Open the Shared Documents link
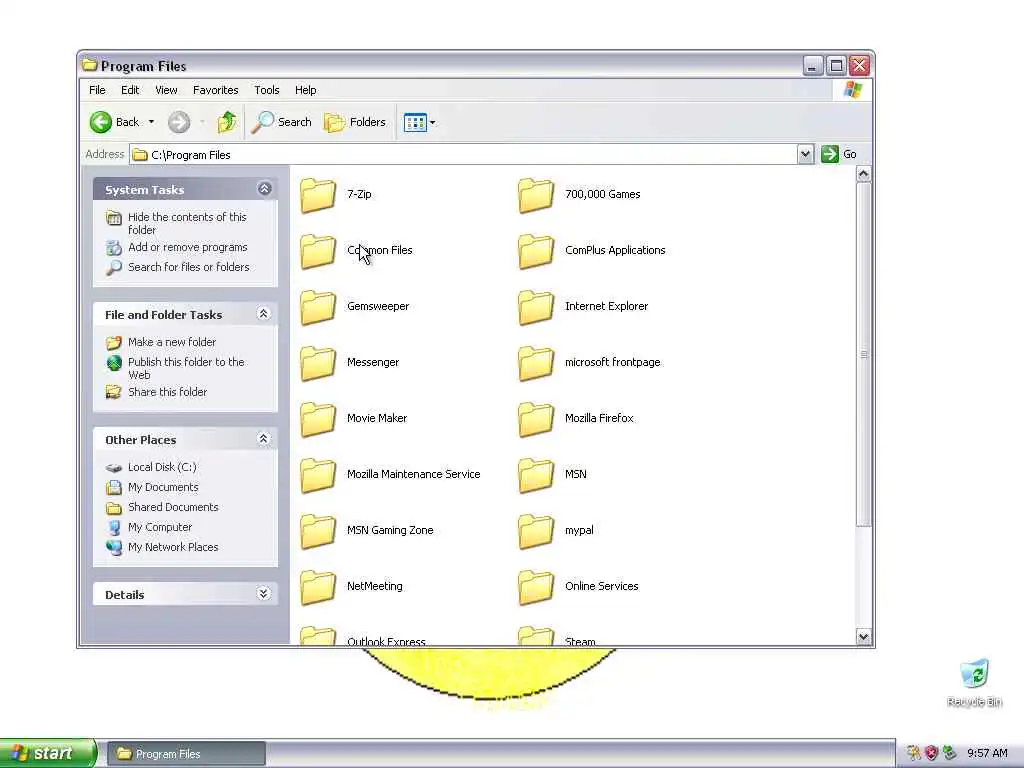The image size is (1024, 768). coord(173,507)
